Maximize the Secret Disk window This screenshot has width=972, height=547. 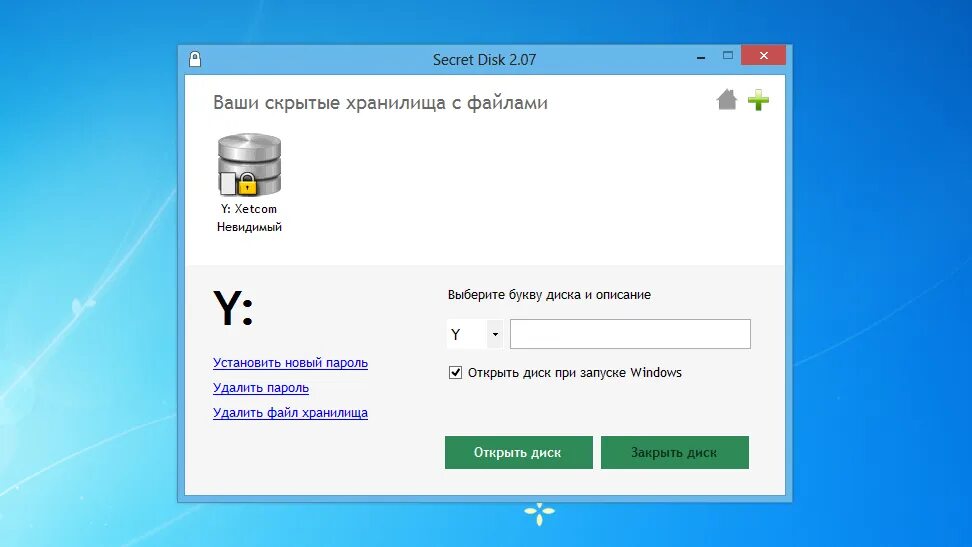pos(728,55)
